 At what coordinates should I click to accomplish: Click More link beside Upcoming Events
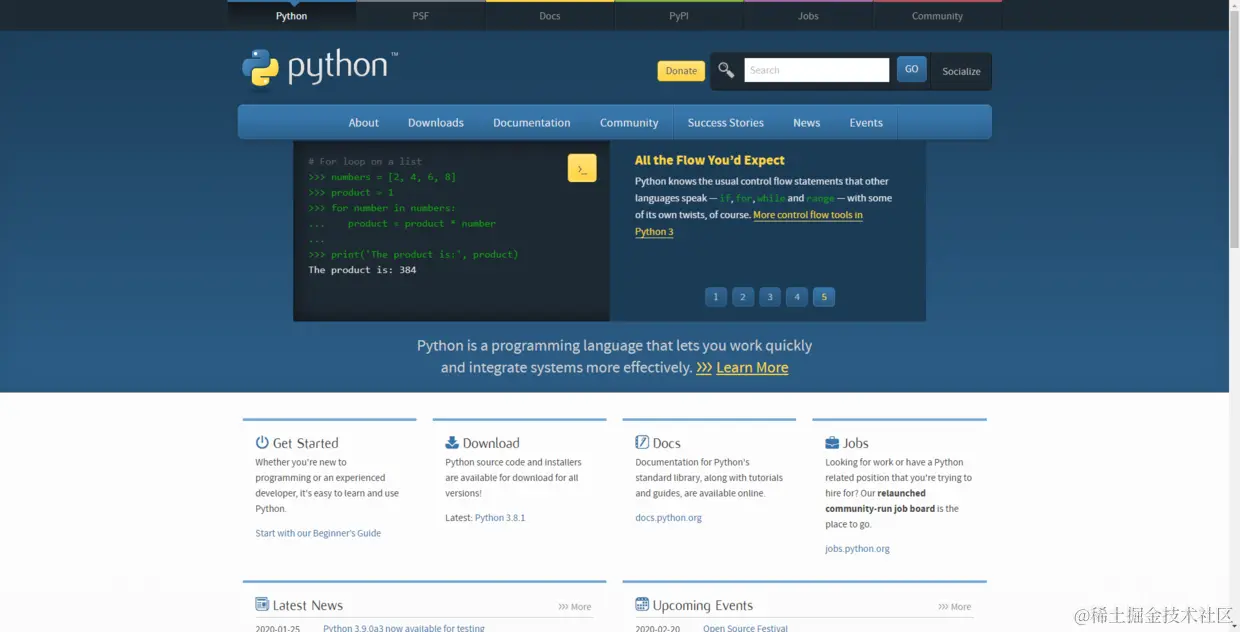coord(955,607)
